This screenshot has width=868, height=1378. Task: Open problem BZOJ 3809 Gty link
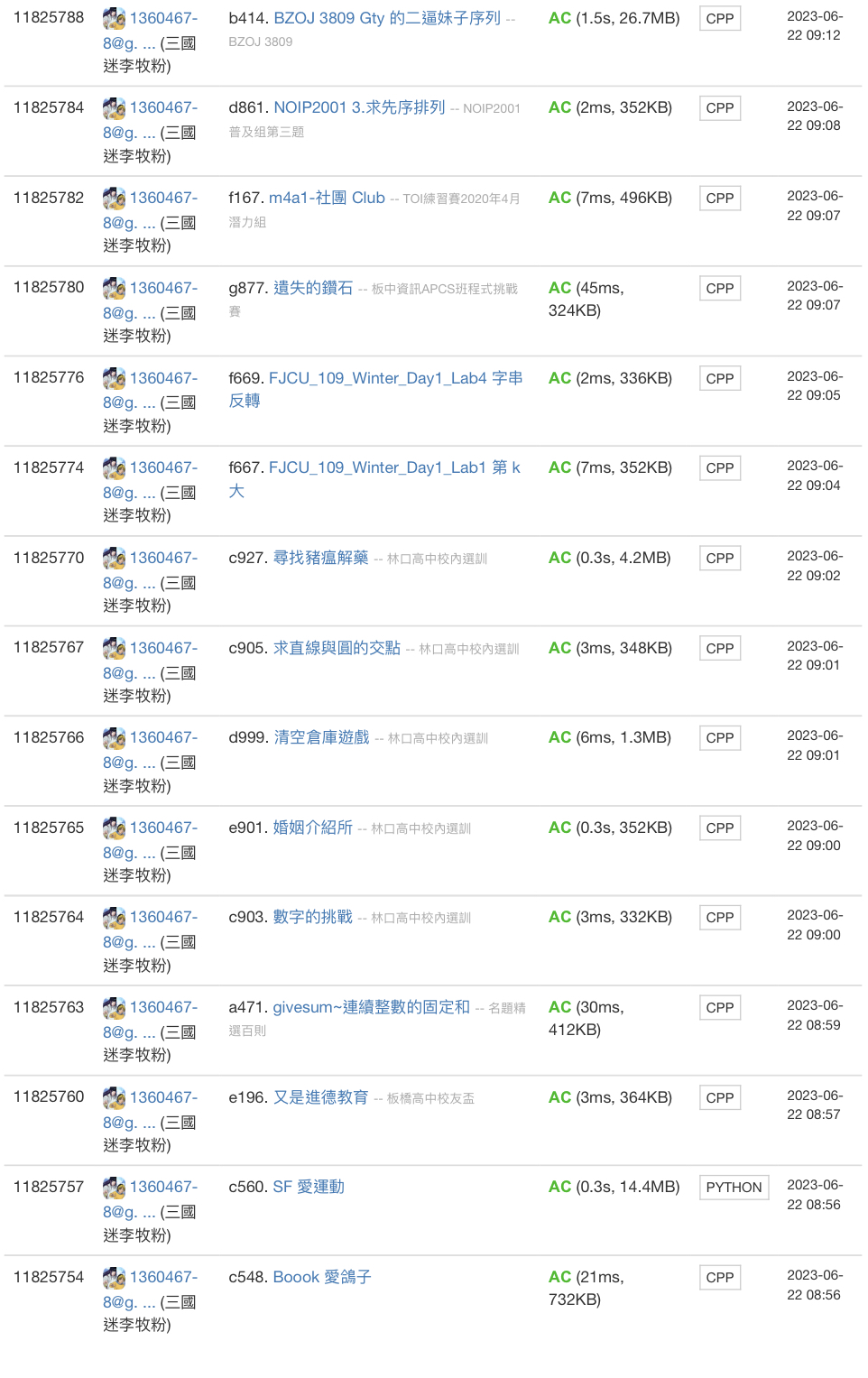(386, 18)
